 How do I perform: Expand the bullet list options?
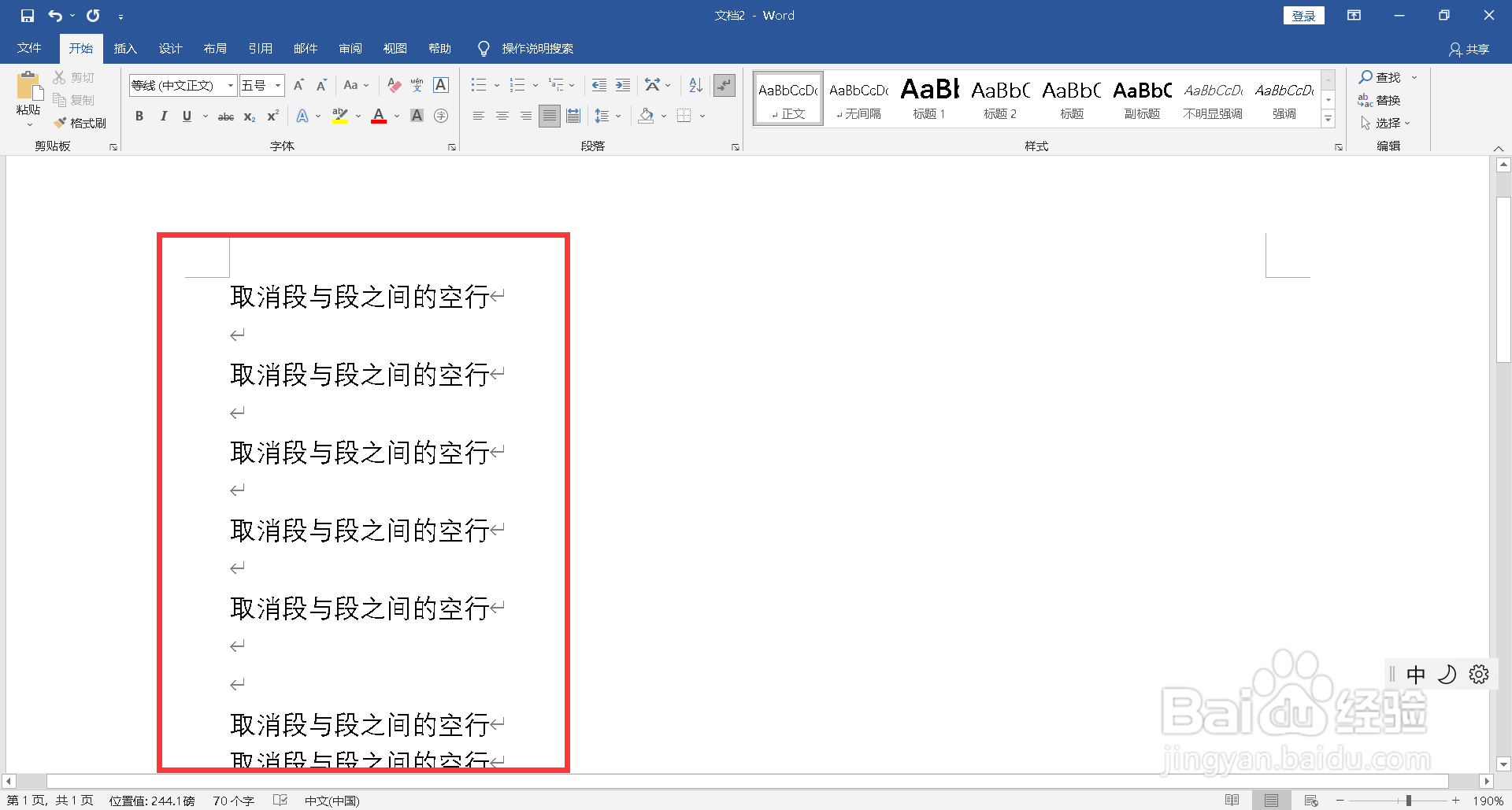pos(497,85)
